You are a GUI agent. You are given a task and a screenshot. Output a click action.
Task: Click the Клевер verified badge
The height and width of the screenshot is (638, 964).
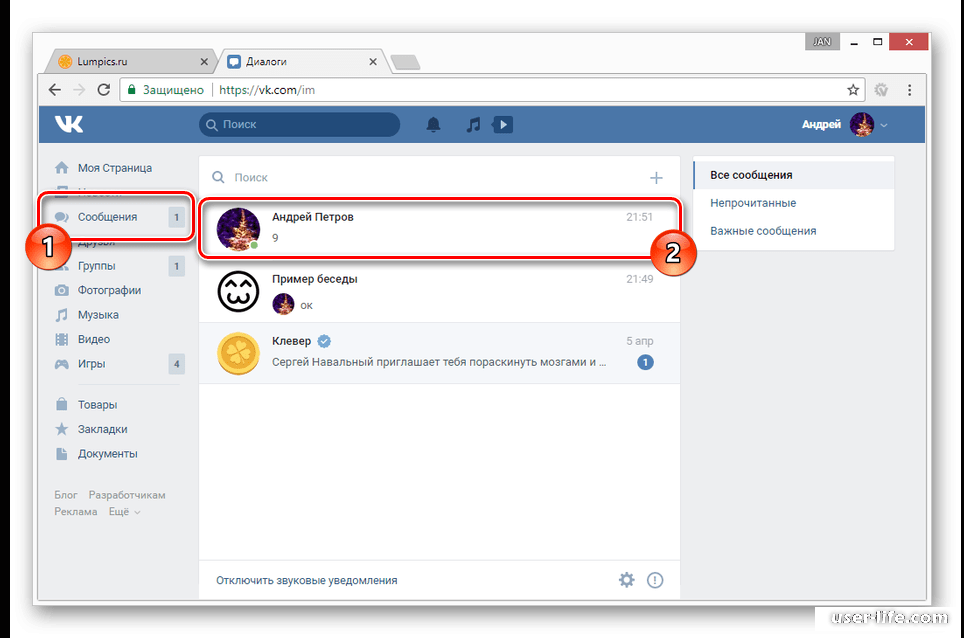[x=324, y=341]
